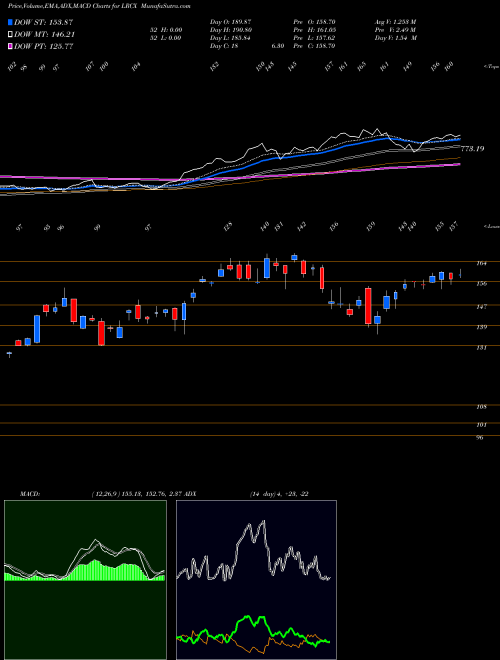Image resolution: width=500 pixels, height=660 pixels.
Task: Click the 52 L: 0.00 value
Action: [x=165, y=38]
